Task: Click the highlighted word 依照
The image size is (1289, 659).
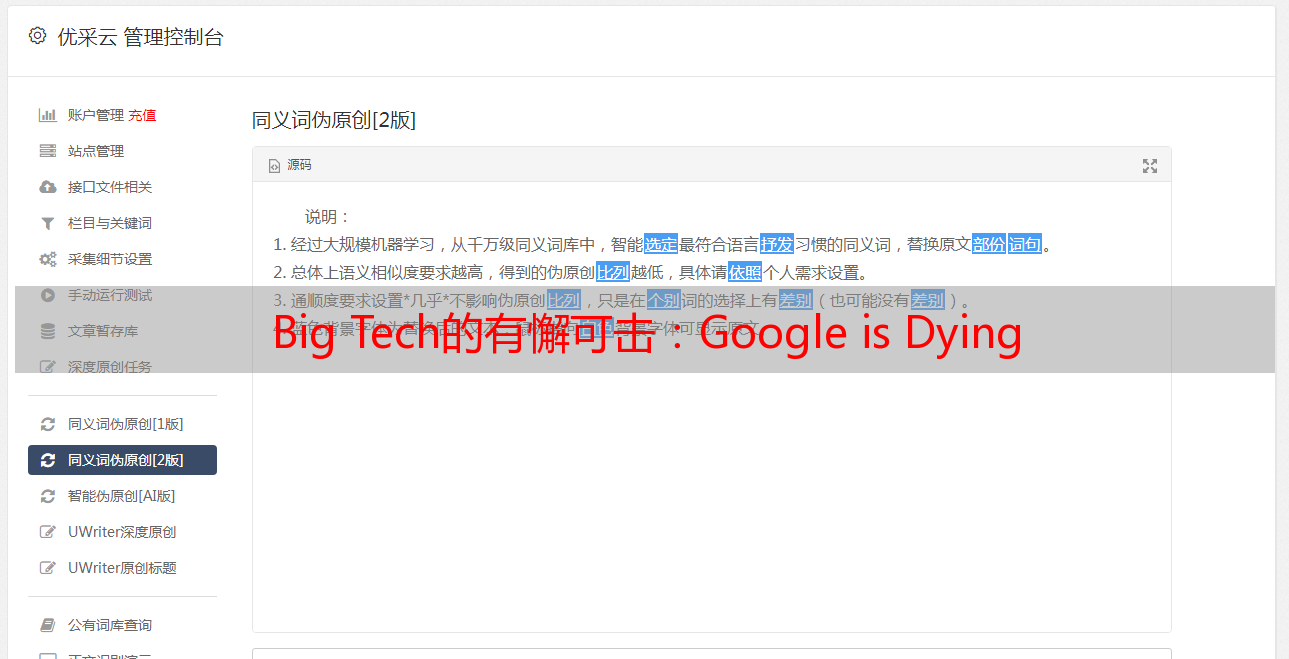Action: coord(745,272)
